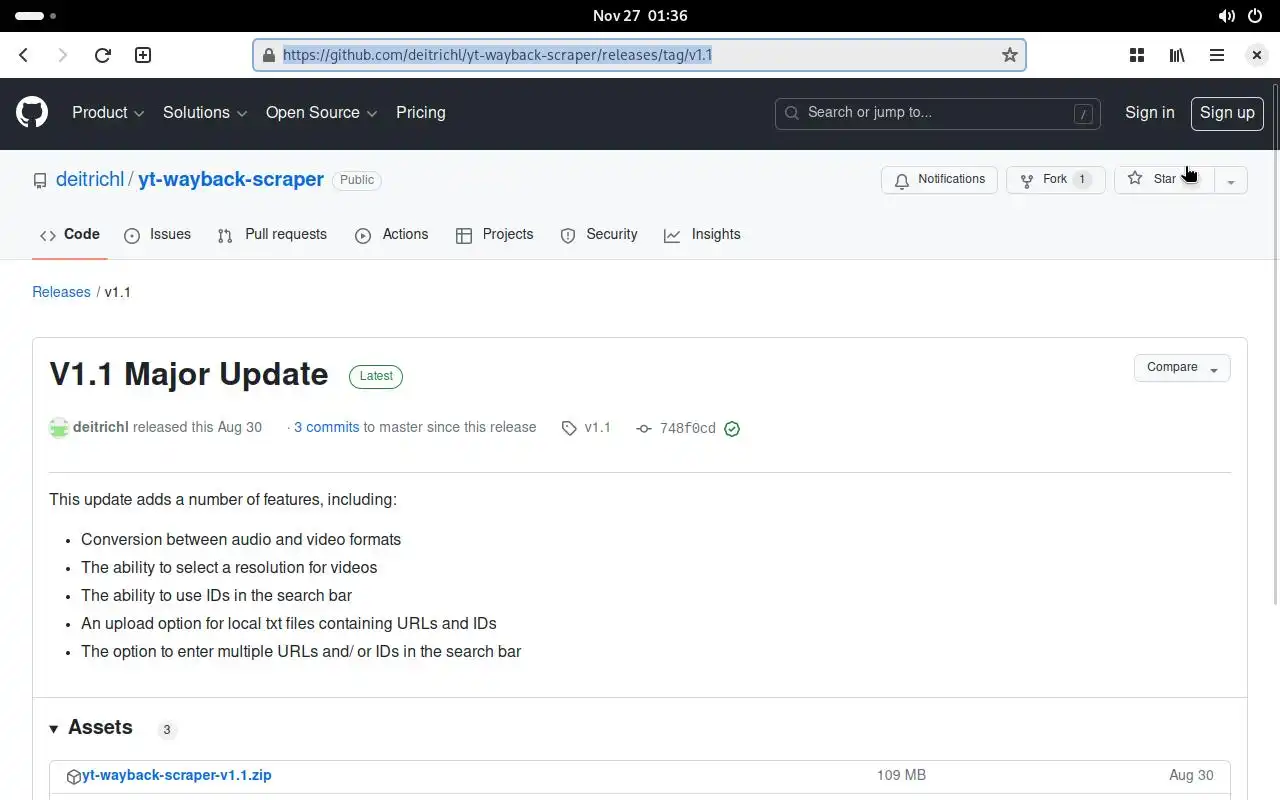This screenshot has height=800, width=1280.
Task: Expand the Solutions dropdown
Action: click(205, 113)
